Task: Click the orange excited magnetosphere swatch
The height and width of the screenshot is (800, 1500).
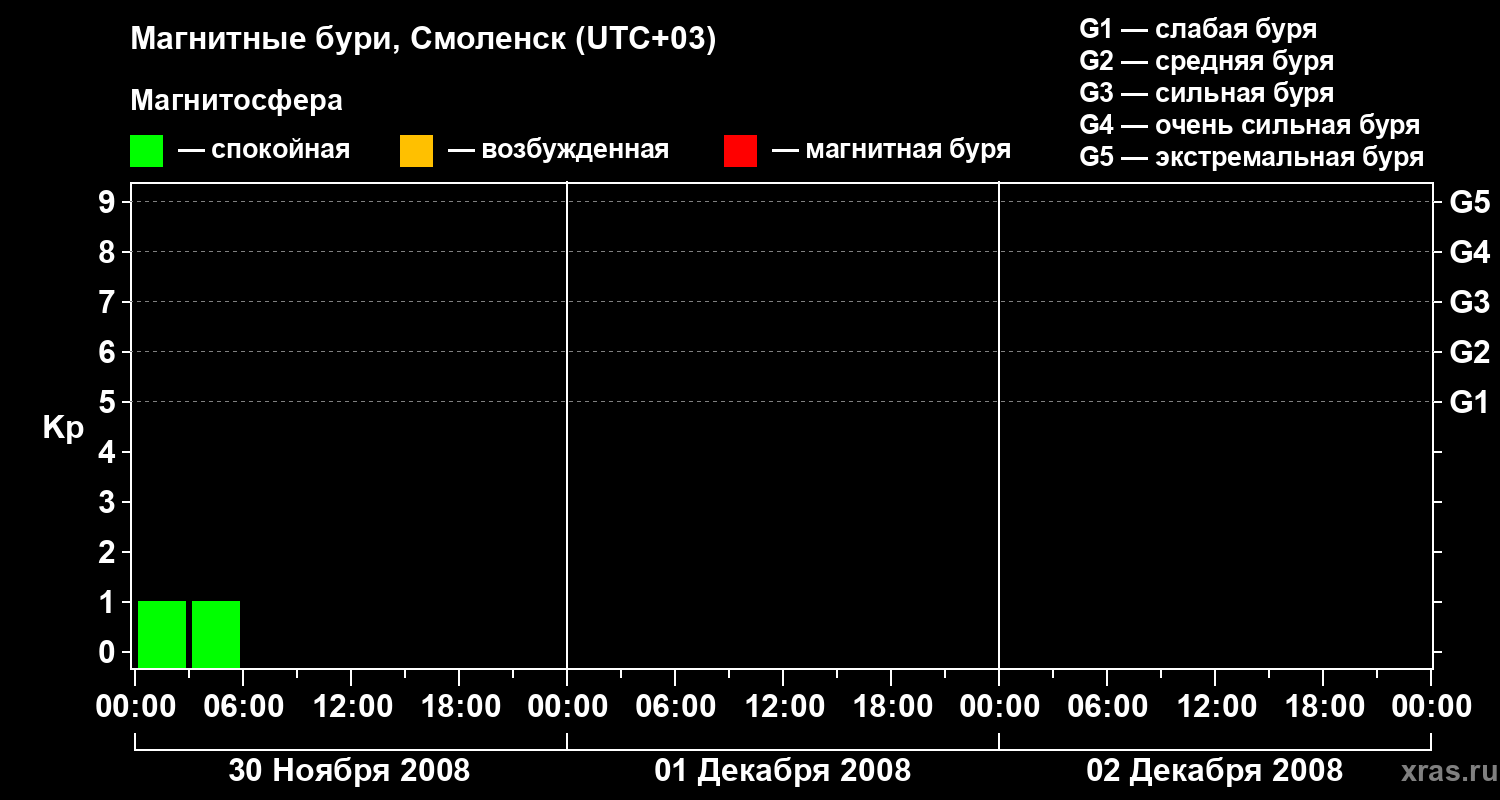Action: tap(416, 150)
